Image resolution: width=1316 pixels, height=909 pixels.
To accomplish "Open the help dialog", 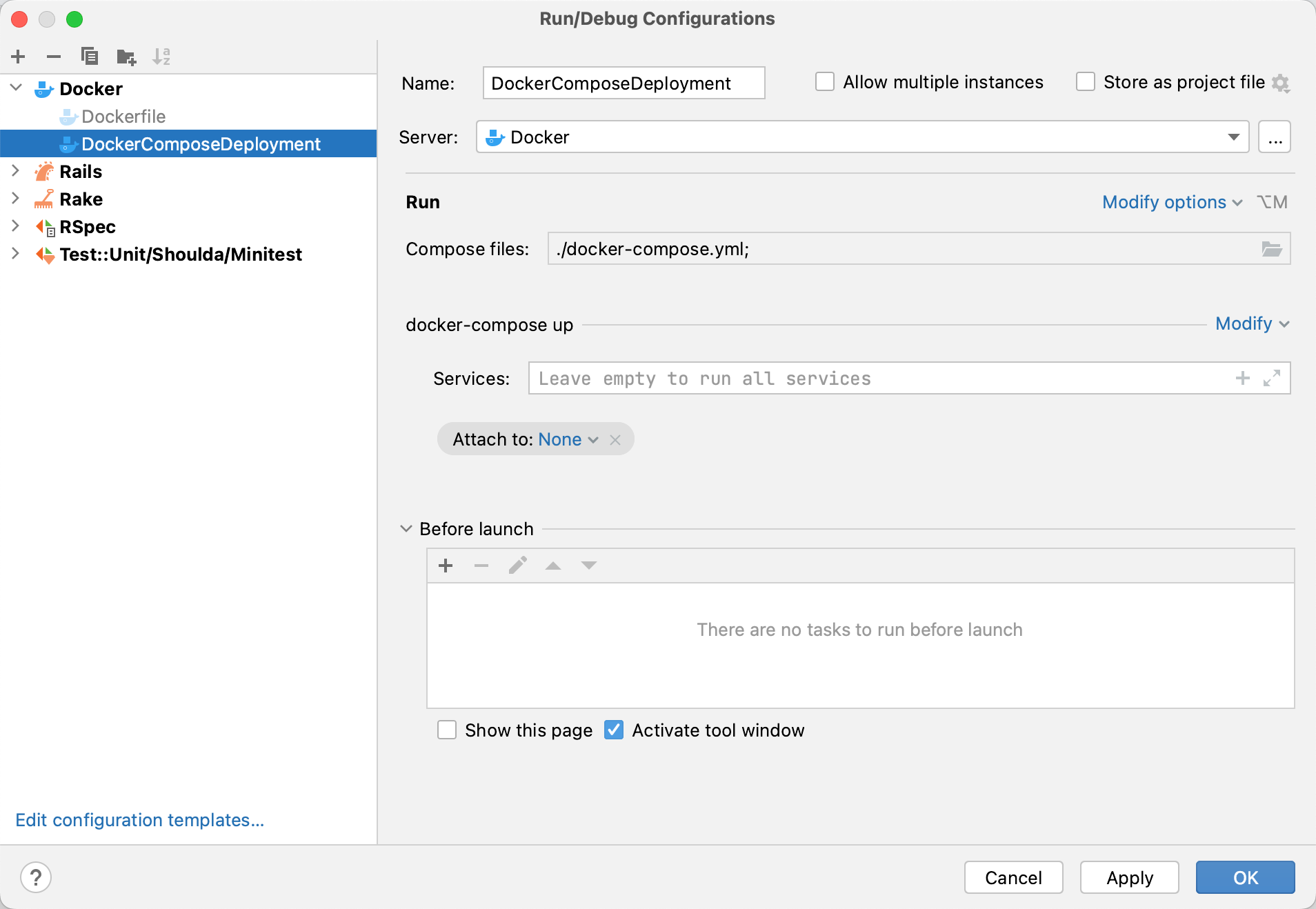I will tap(37, 877).
